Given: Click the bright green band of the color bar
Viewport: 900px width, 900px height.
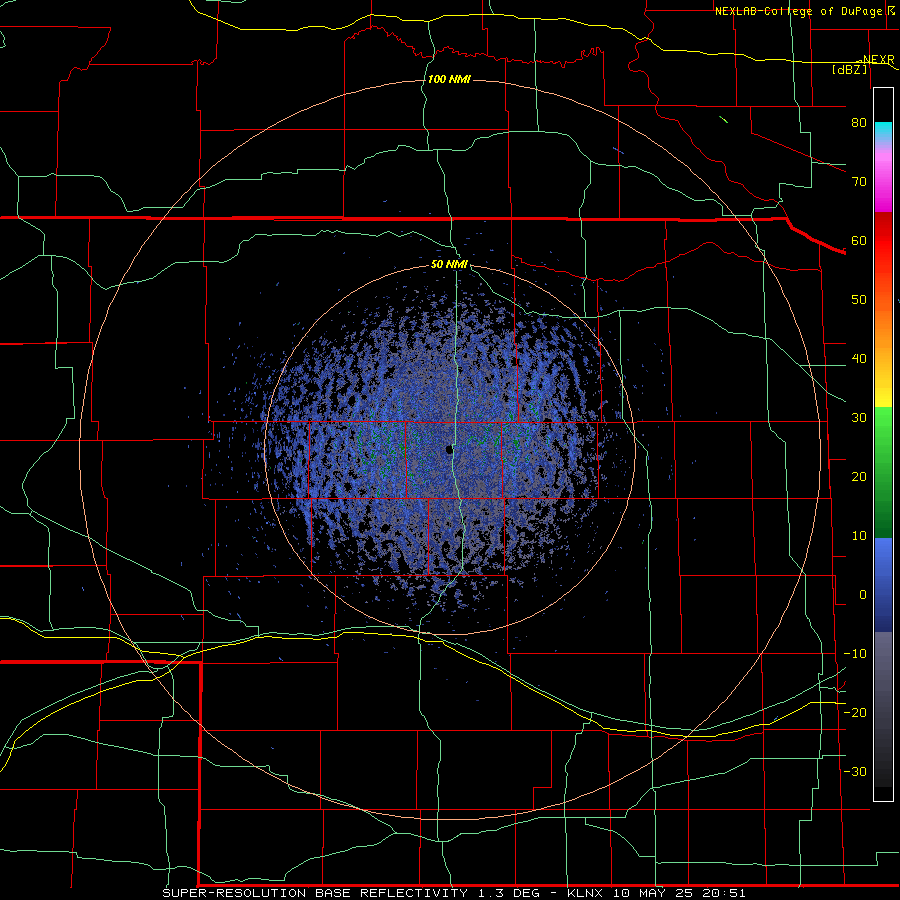Looking at the screenshot, I should coord(883,422).
